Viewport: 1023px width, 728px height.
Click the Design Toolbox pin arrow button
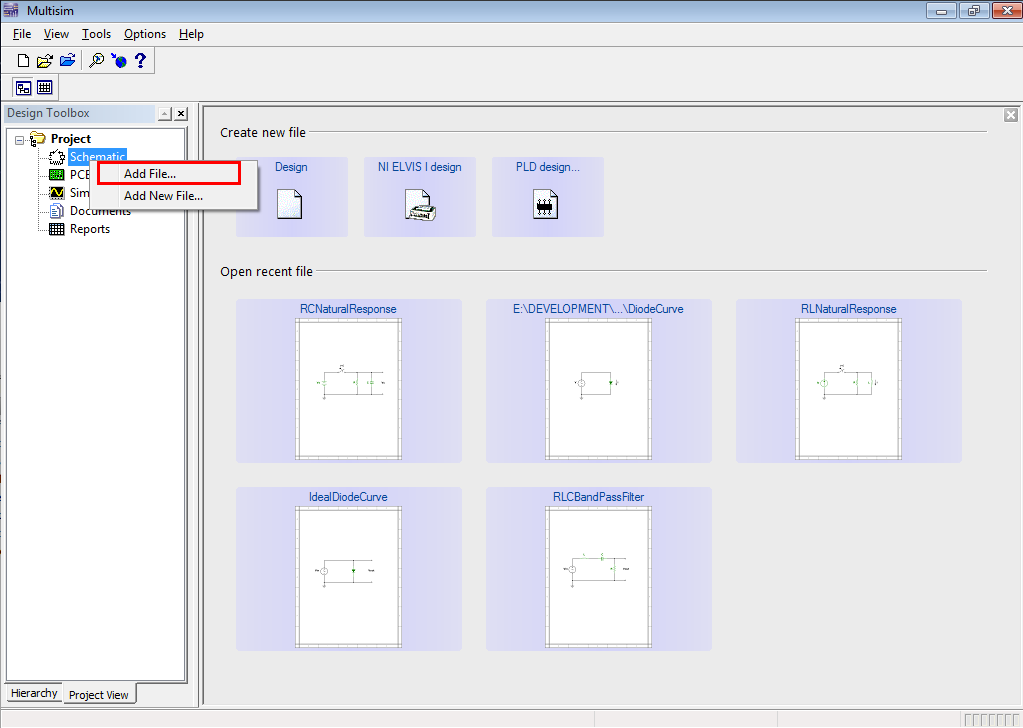coord(164,114)
